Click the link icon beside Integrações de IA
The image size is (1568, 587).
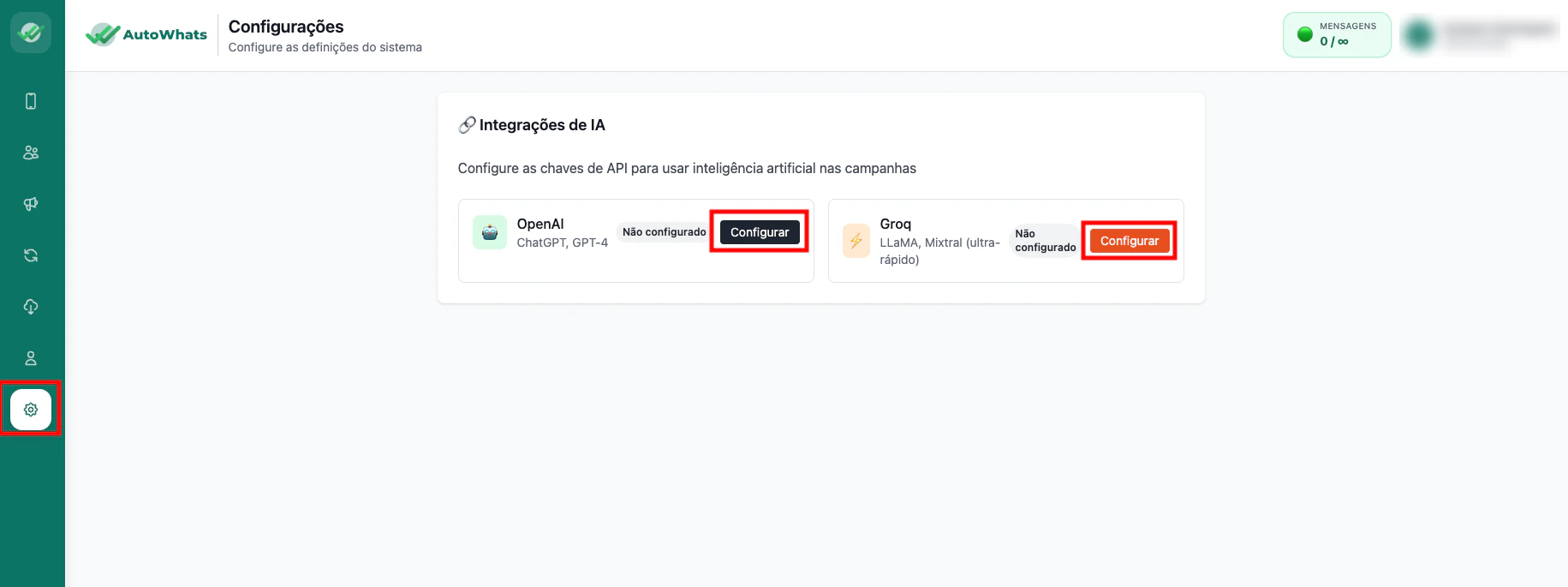(x=467, y=125)
